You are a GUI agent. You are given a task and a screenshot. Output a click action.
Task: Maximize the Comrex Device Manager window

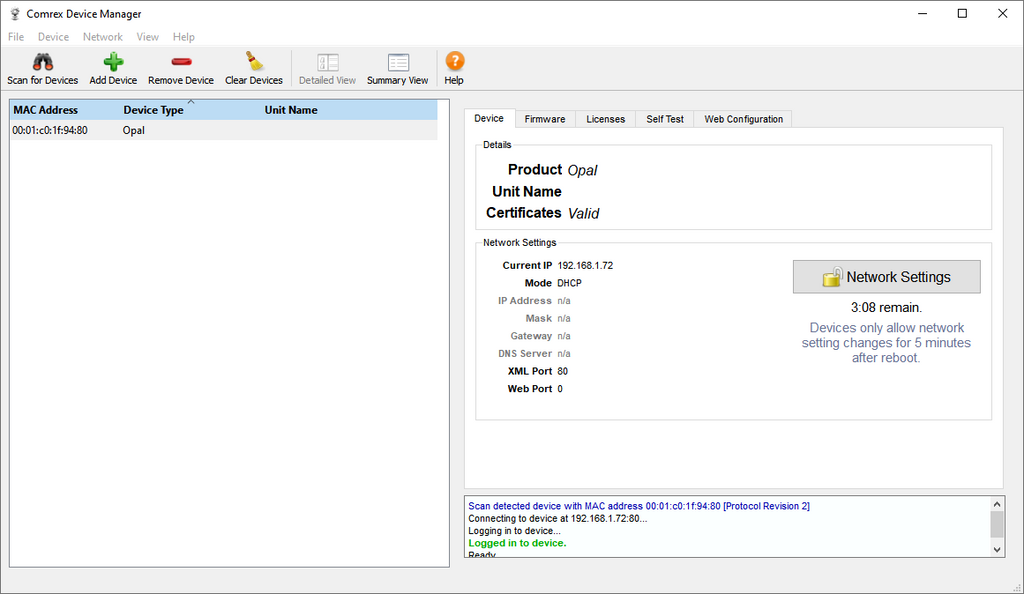tap(962, 14)
